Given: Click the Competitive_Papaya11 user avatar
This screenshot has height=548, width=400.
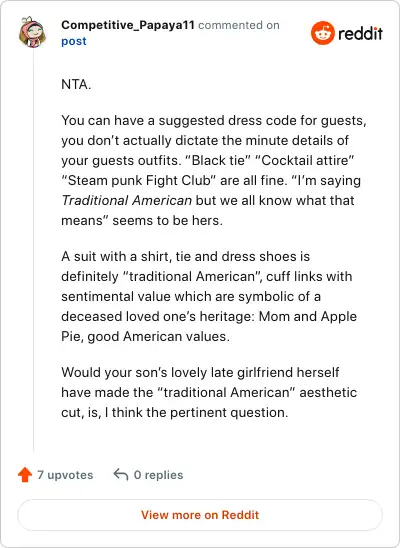Looking at the screenshot, I should tap(32, 32).
